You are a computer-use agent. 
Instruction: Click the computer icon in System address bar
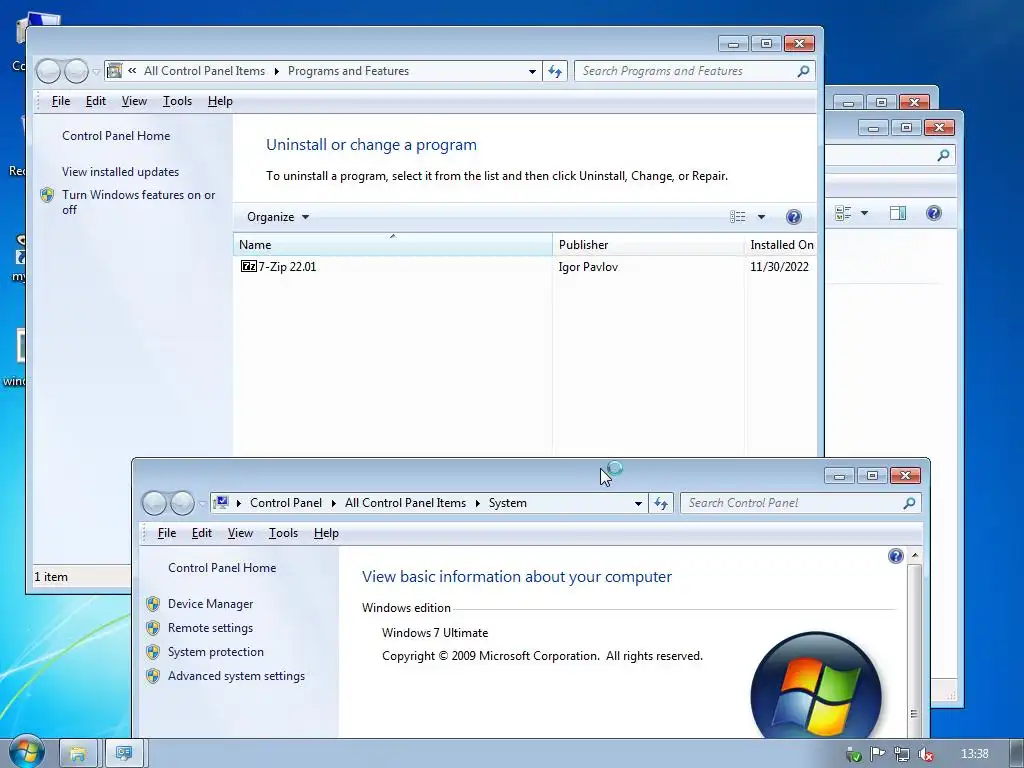(x=221, y=502)
